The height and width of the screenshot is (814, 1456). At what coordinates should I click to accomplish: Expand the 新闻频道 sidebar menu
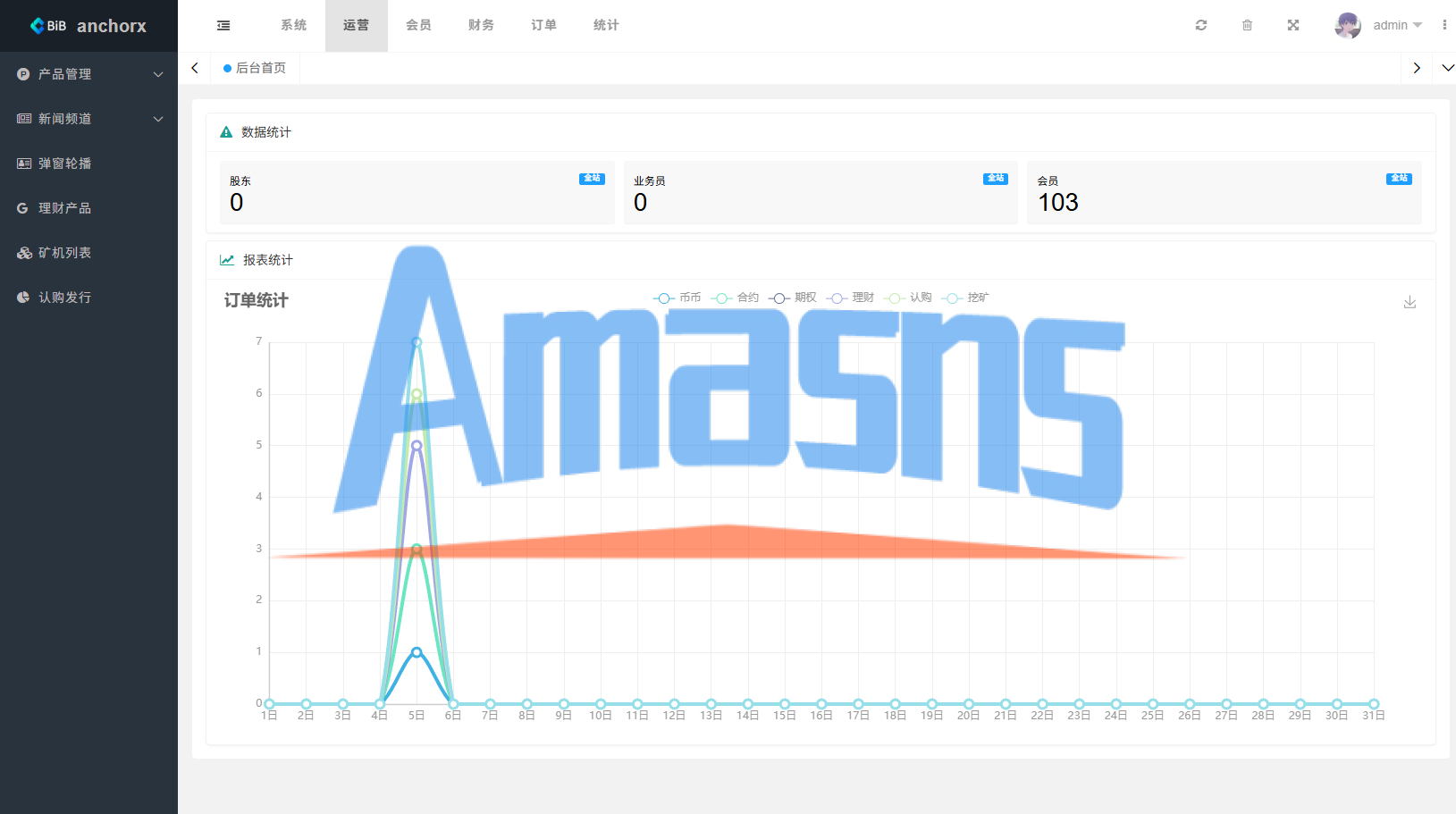point(88,119)
